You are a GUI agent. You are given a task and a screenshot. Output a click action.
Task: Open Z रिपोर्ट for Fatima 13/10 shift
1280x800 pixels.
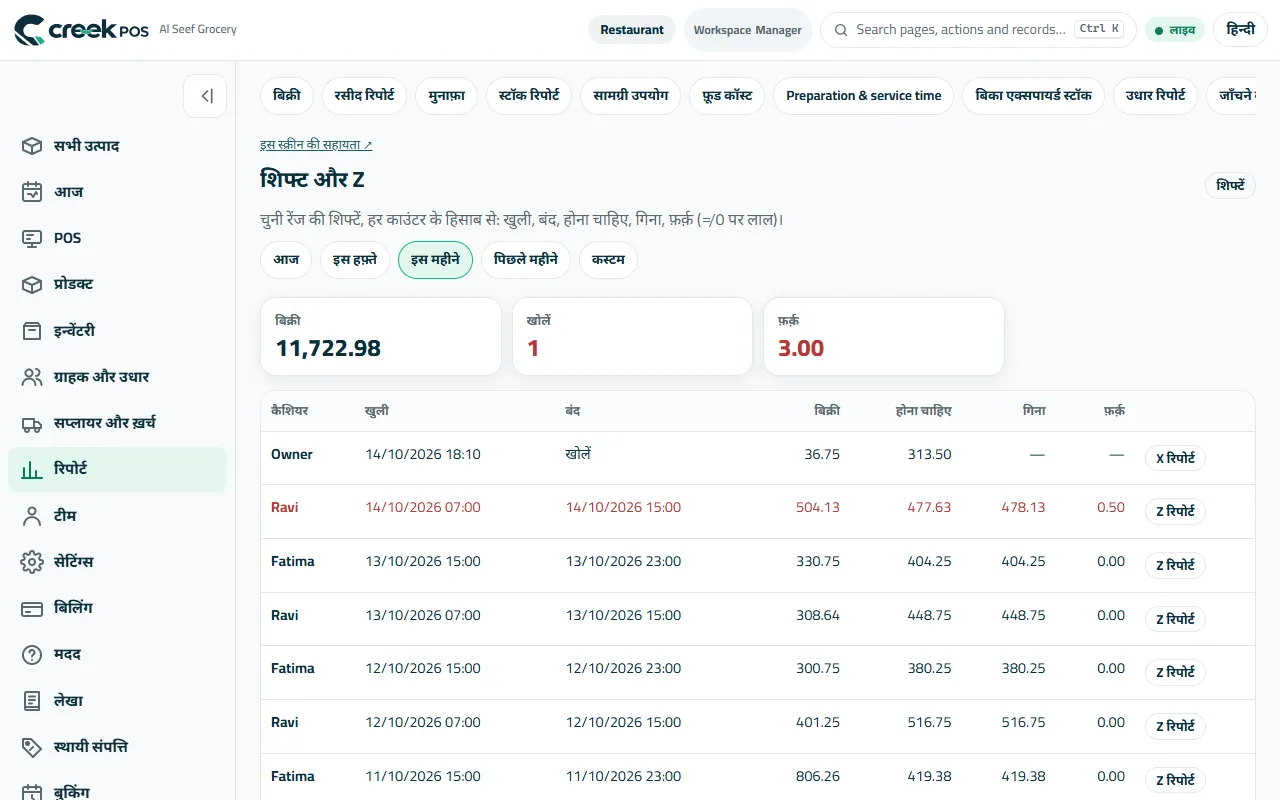[x=1175, y=565]
